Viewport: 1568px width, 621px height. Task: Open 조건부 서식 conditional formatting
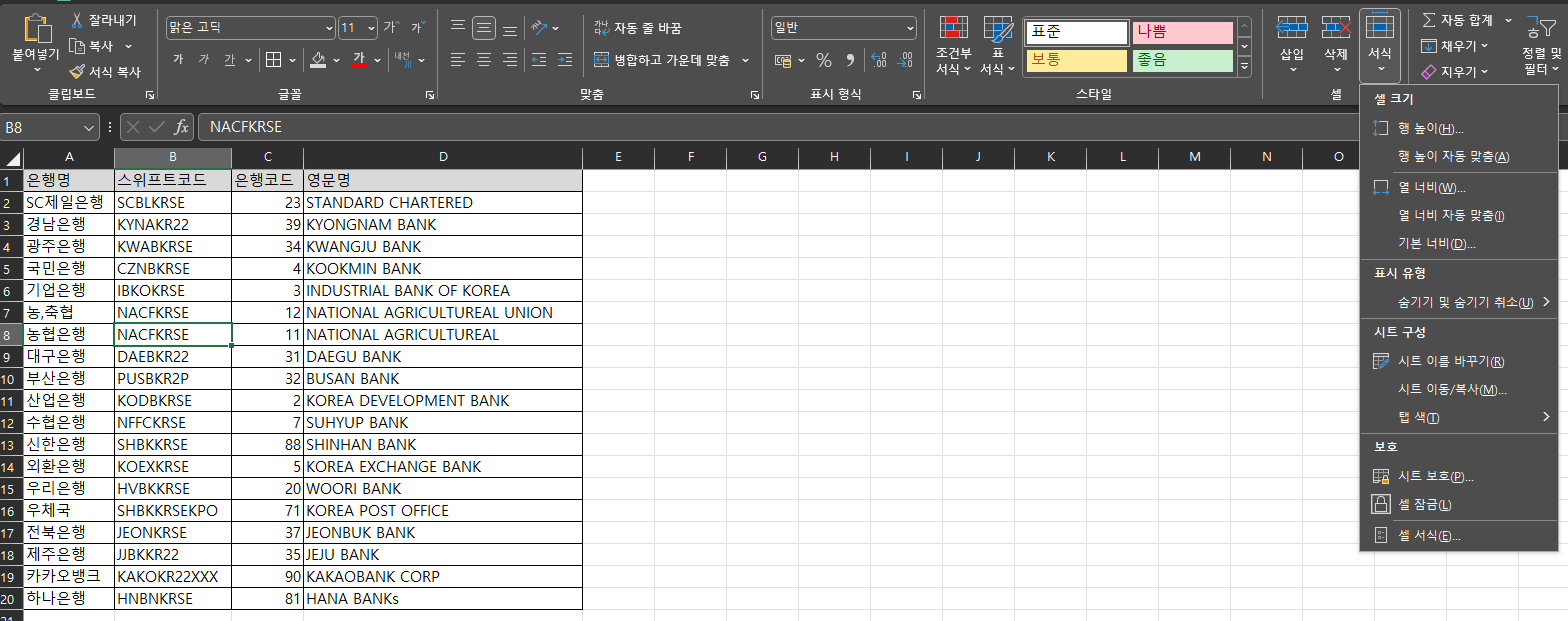click(954, 46)
